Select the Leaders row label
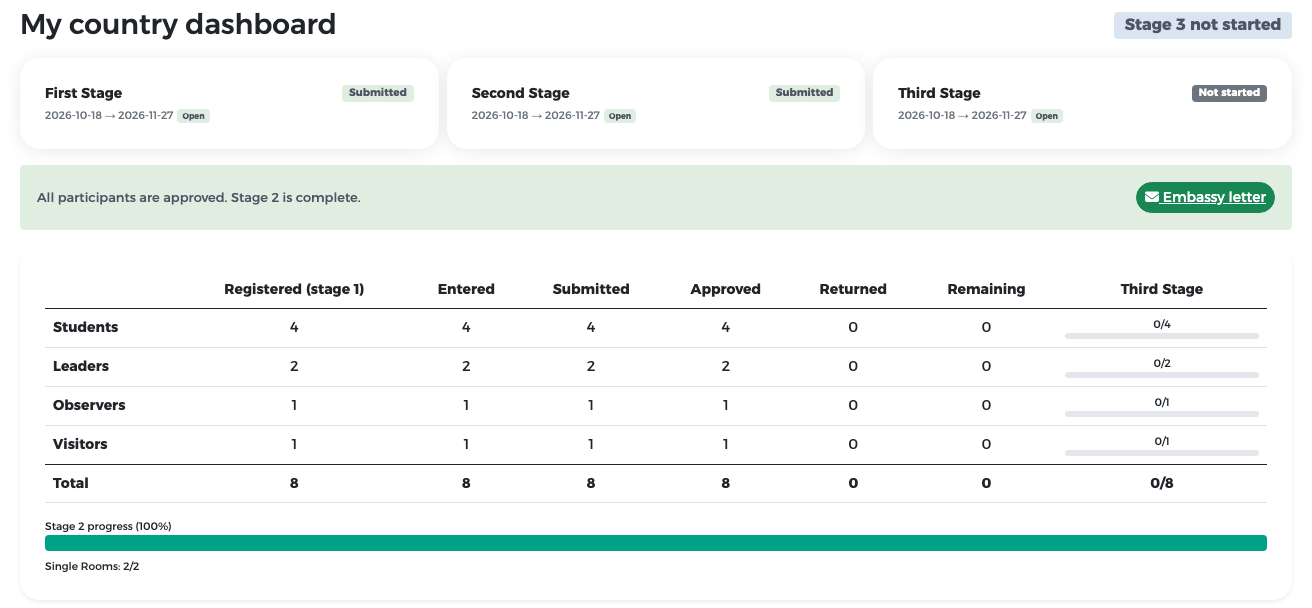The height and width of the screenshot is (608, 1312). coord(81,366)
